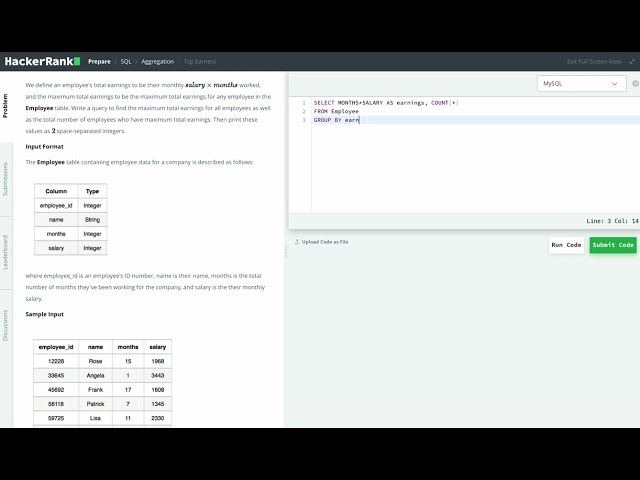Open the Prepare breadcrumb
Screen dimensions: 640x480
click(x=99, y=62)
